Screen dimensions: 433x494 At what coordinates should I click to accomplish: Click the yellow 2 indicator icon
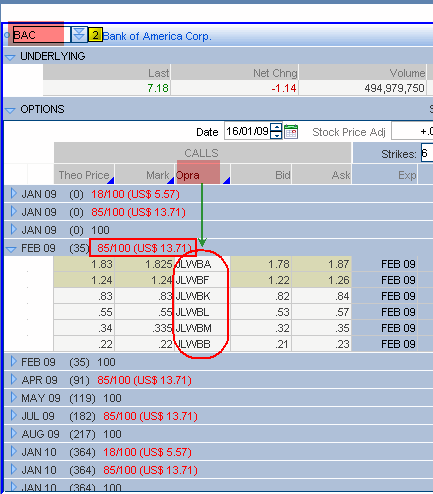pyautogui.click(x=95, y=35)
